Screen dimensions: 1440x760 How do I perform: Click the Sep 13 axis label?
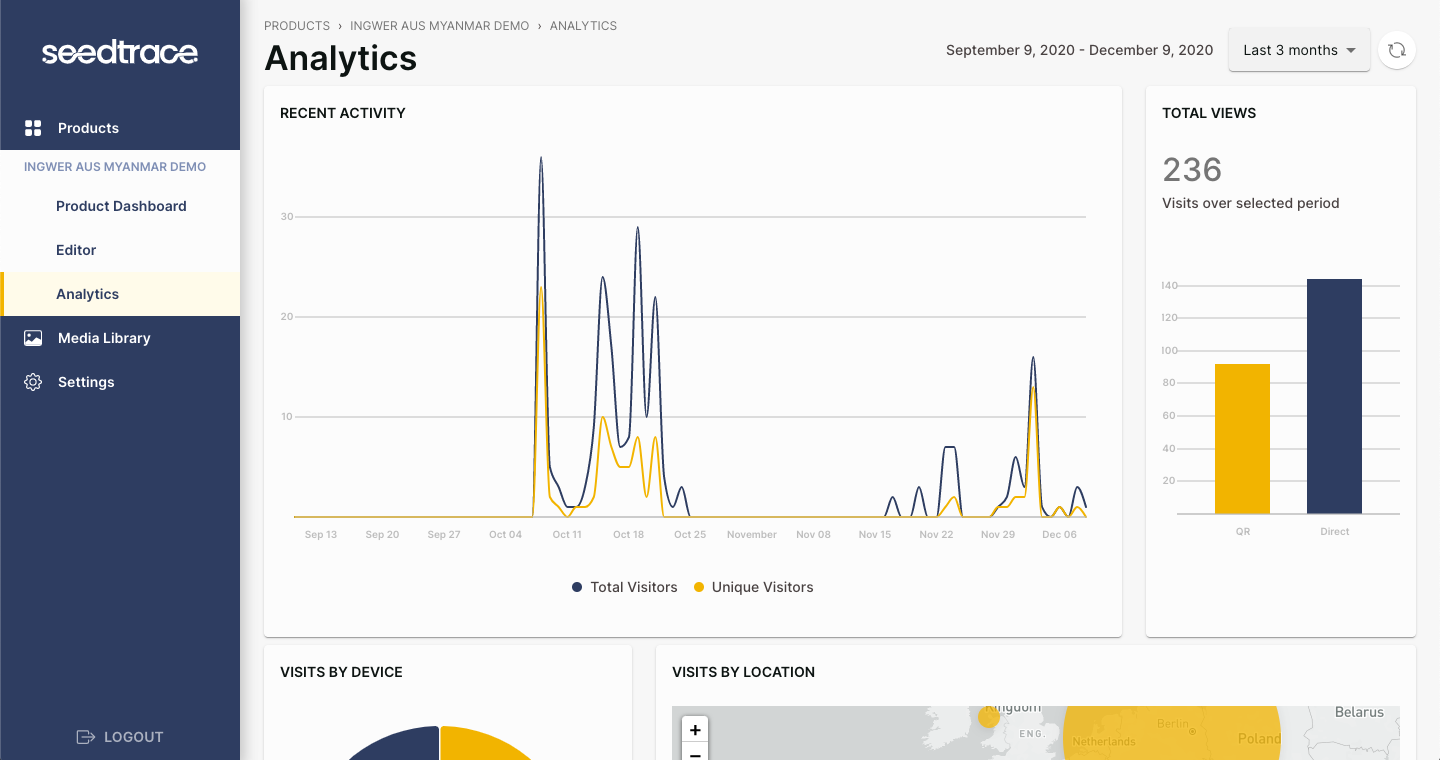tap(321, 534)
